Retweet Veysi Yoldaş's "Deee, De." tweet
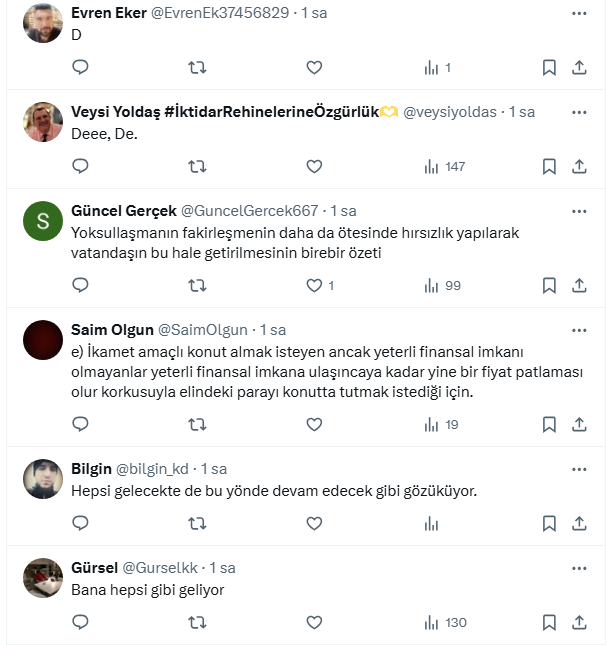606x645 pixels. 198,167
